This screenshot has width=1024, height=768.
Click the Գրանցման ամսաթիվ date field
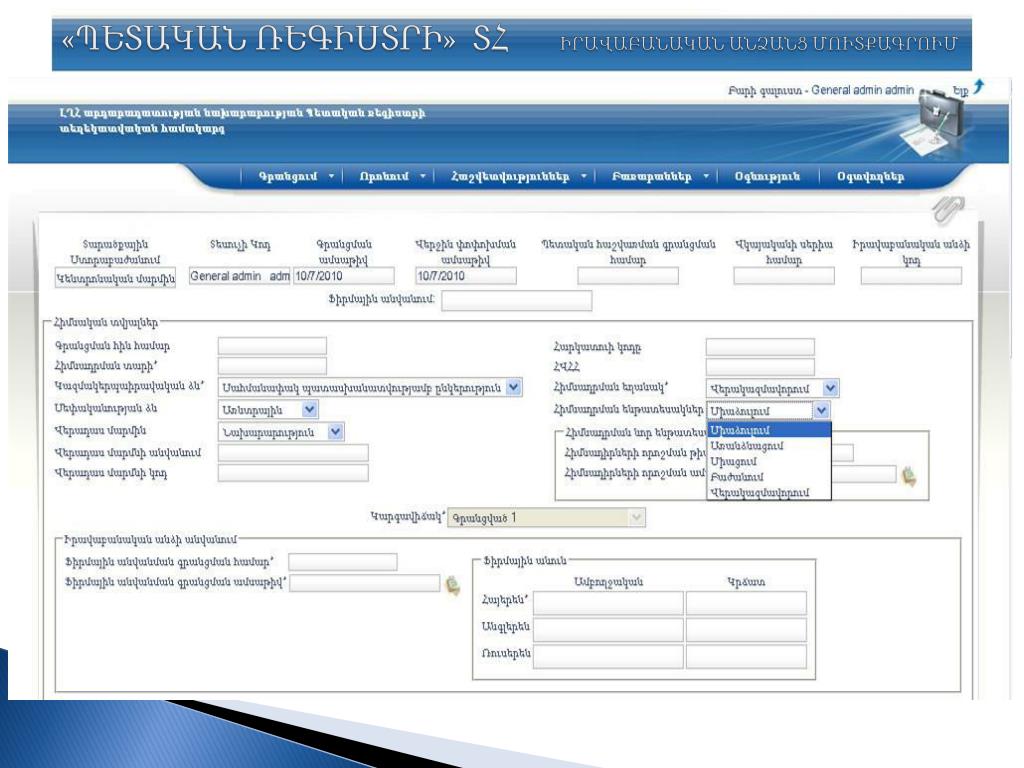344,276
